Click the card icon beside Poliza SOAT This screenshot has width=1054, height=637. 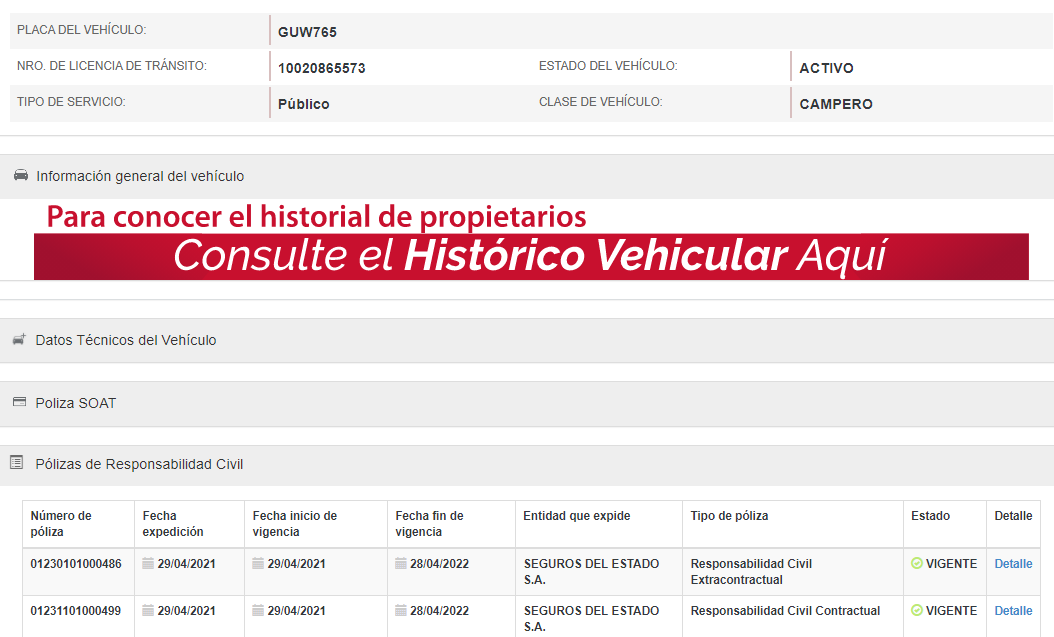(x=19, y=403)
